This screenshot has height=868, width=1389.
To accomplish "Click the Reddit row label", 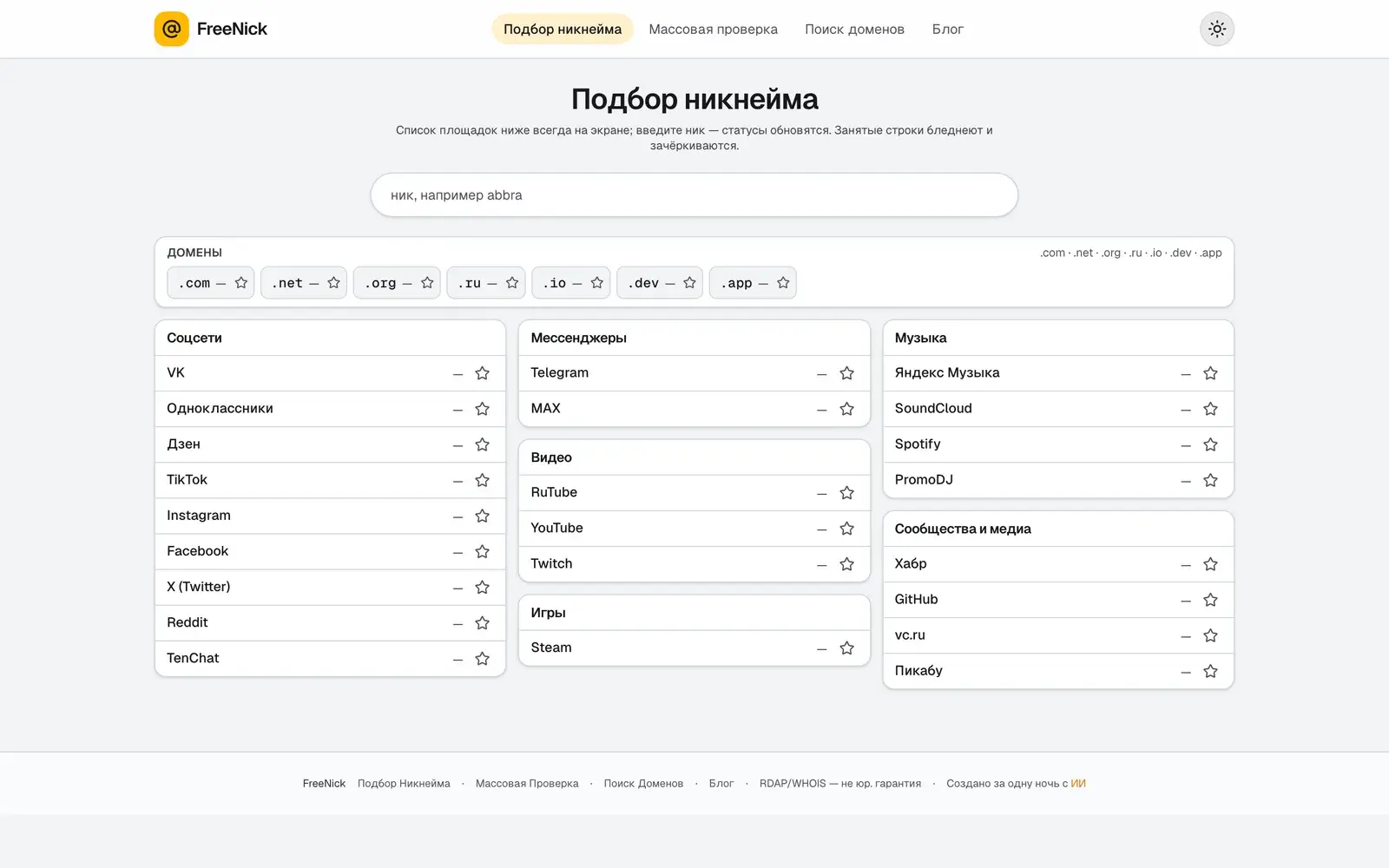I will coord(188,622).
